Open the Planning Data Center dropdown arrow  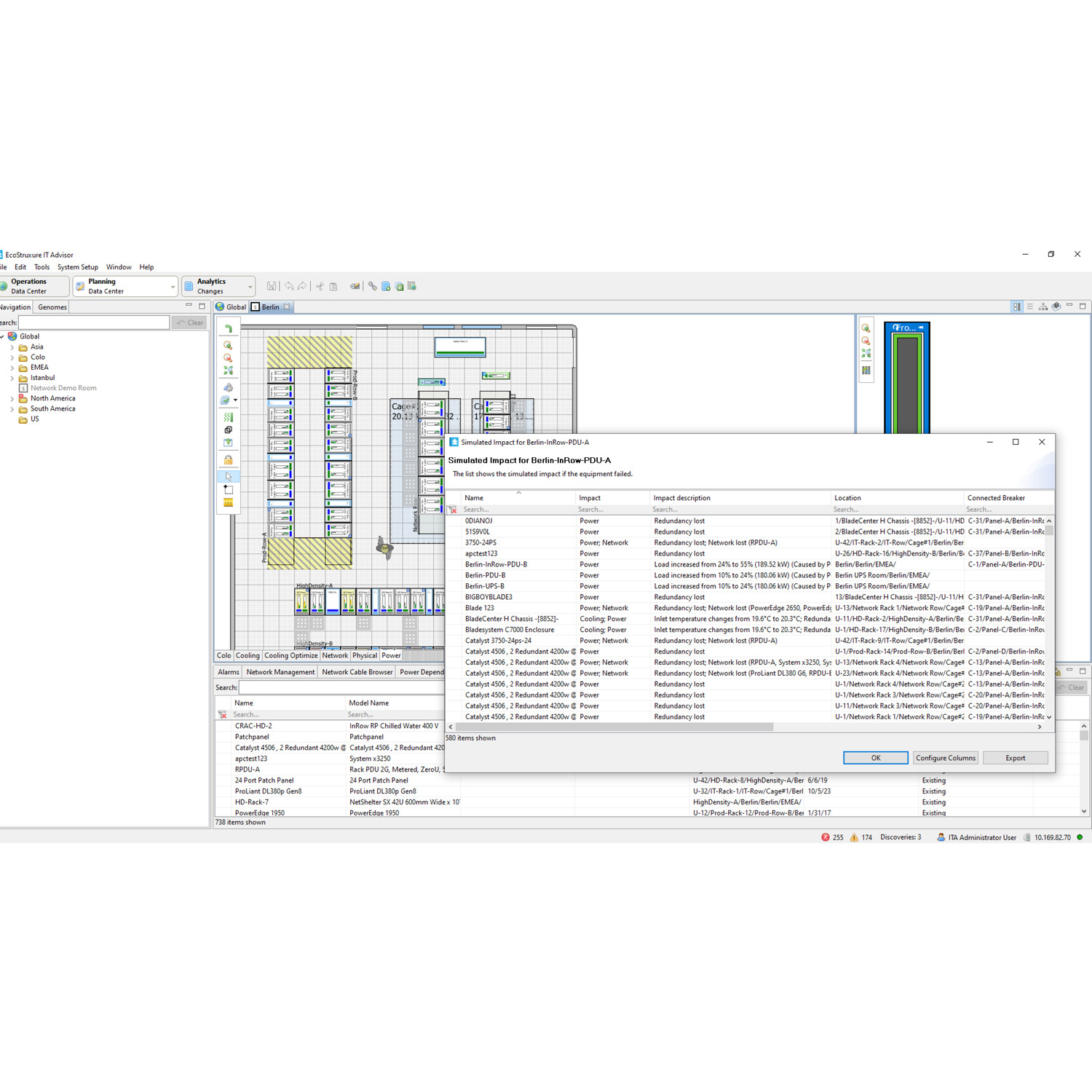tap(173, 287)
